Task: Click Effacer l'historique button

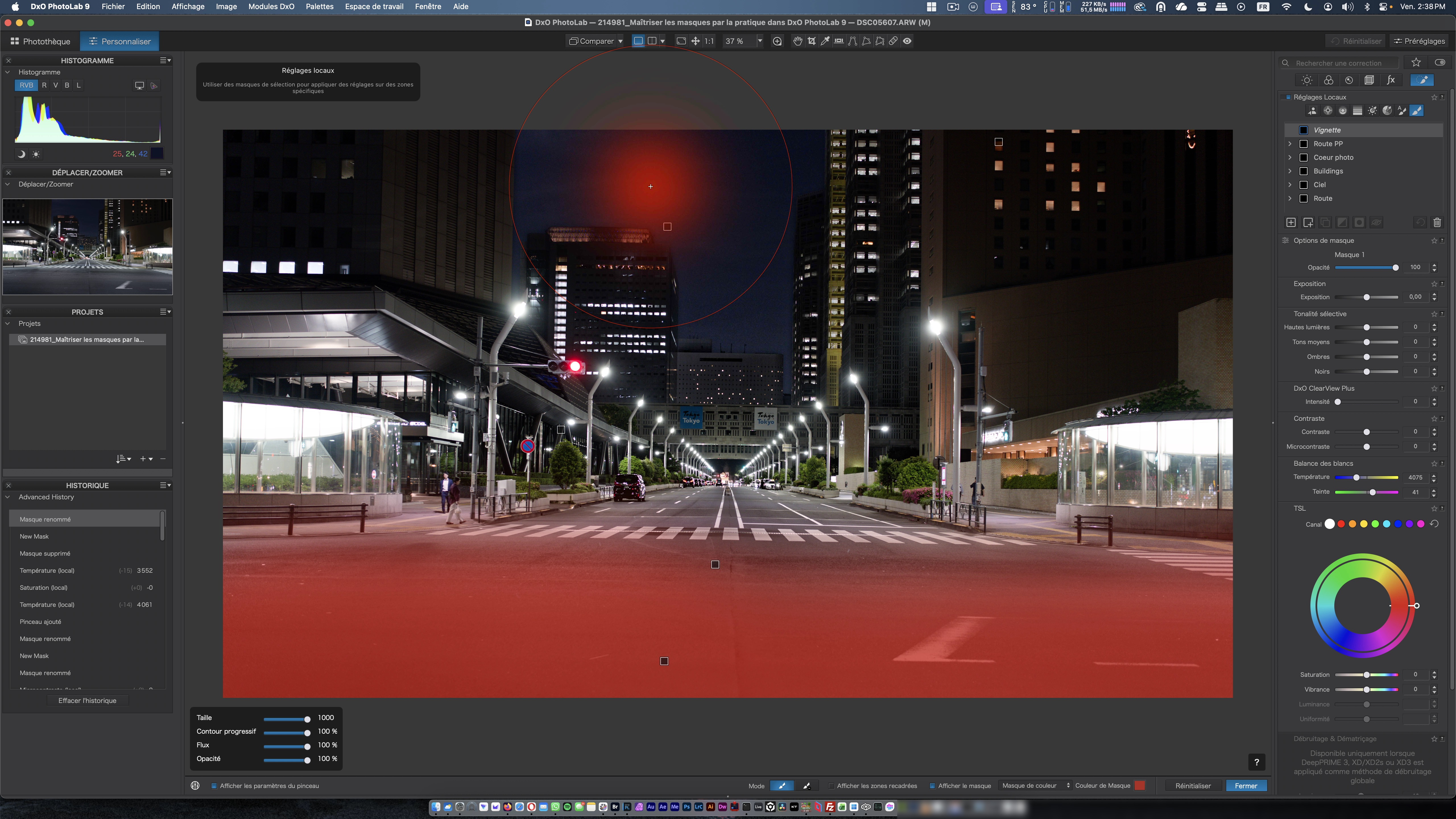Action: coord(87,700)
